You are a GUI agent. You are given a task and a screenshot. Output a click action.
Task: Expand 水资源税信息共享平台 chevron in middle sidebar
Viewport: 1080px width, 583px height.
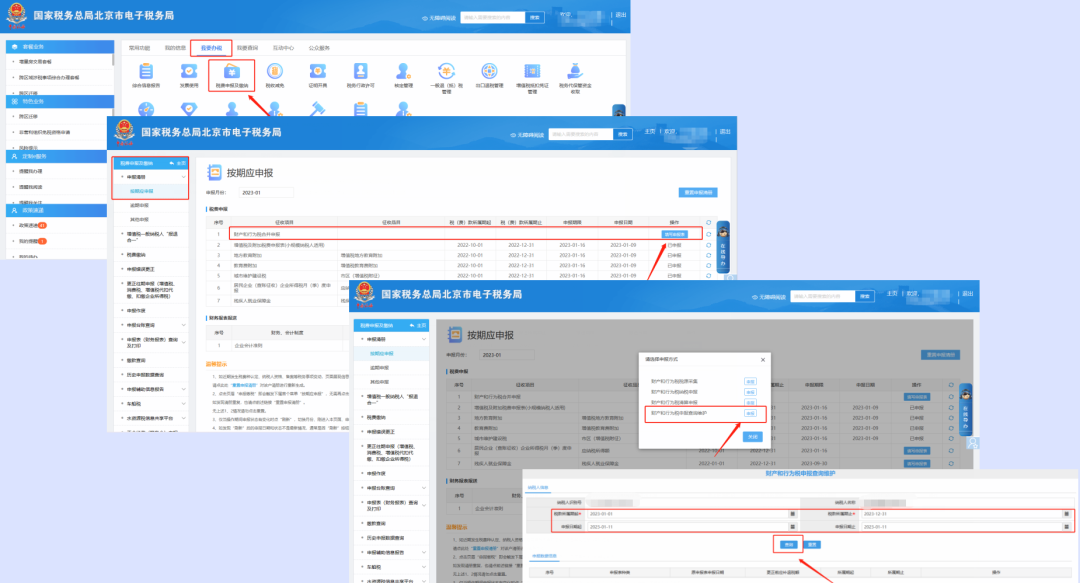pos(183,418)
